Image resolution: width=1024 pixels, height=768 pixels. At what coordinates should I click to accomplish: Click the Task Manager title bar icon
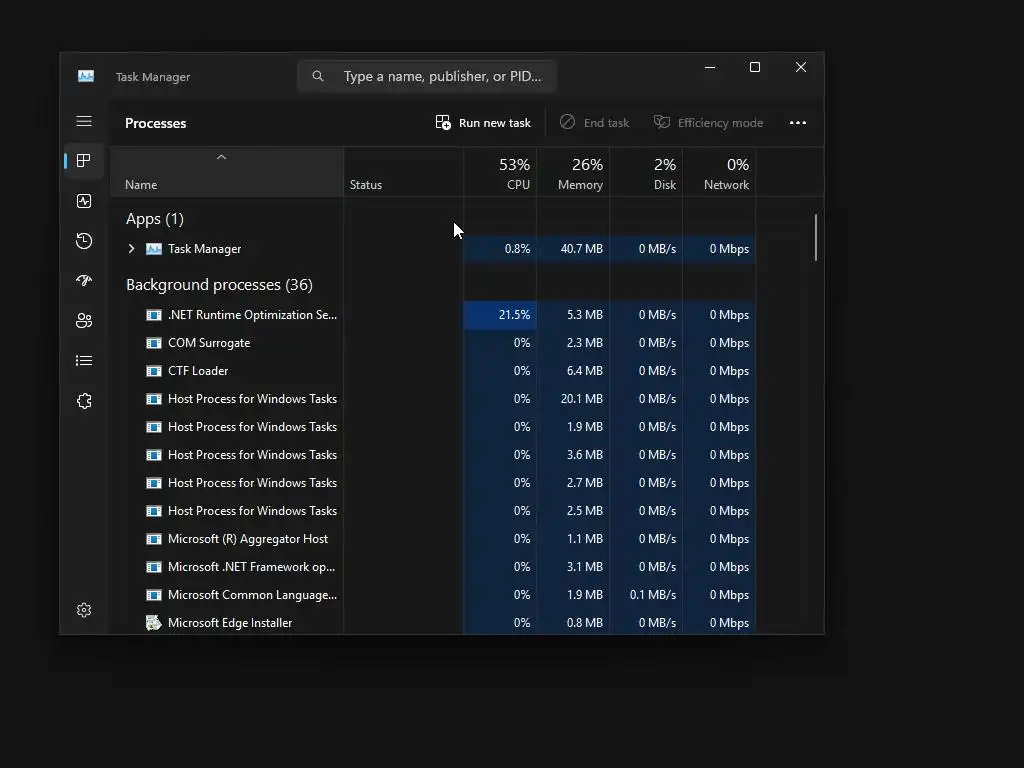tap(86, 76)
